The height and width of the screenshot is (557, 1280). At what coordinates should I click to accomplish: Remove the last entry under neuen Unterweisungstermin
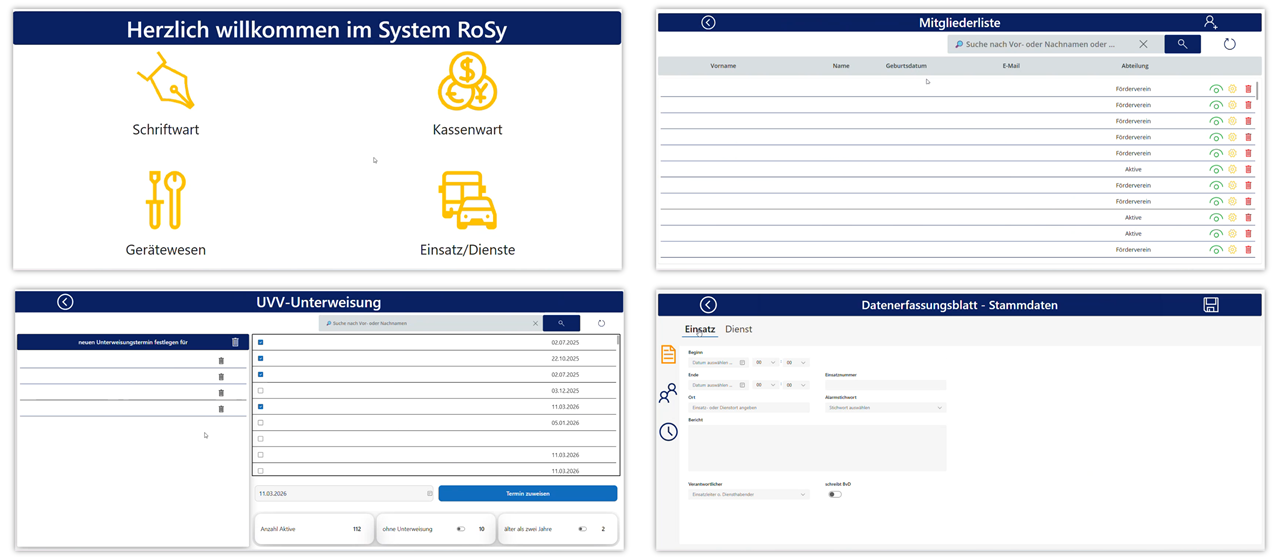(221, 409)
